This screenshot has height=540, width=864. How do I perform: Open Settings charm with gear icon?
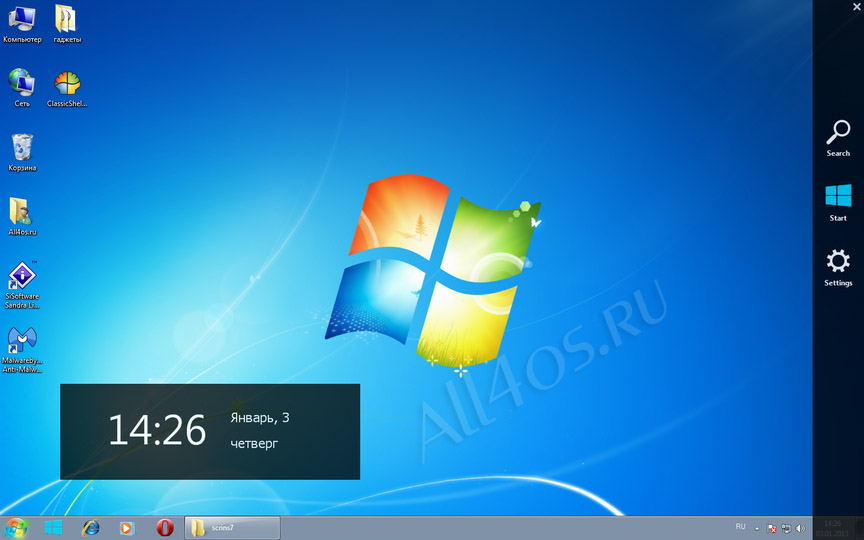pos(838,268)
